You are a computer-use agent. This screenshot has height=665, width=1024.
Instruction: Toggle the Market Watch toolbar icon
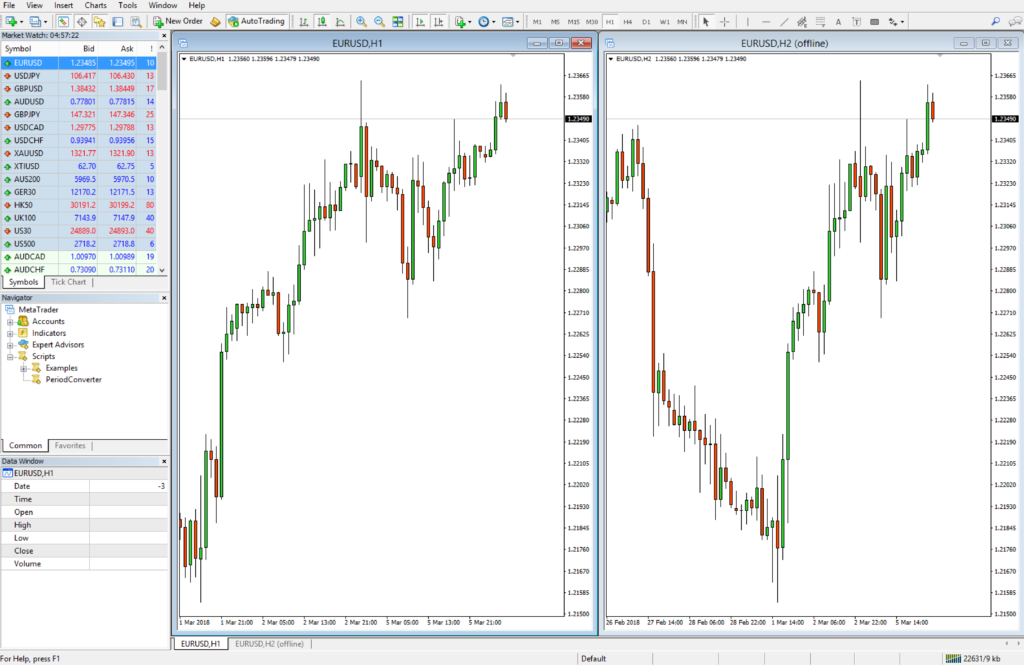click(63, 22)
